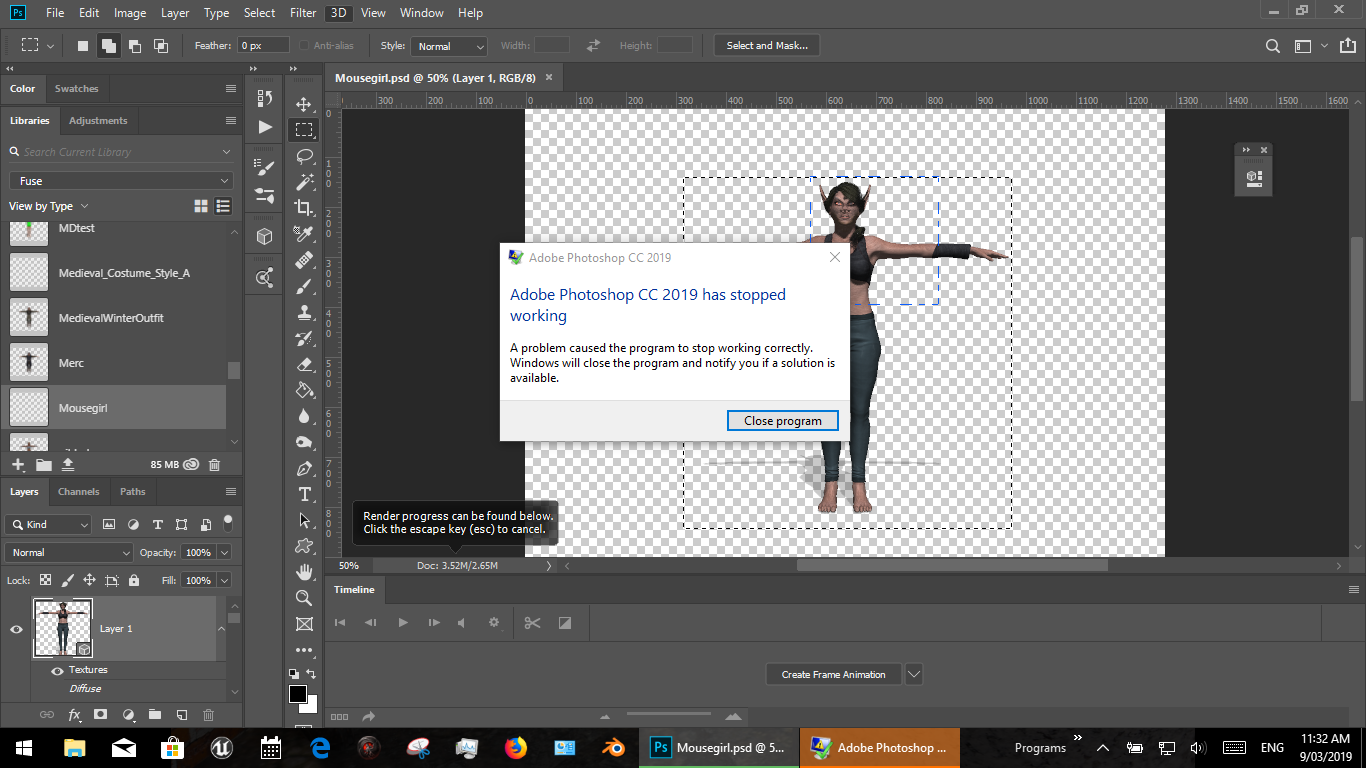Hide Layer 1 with eye icon
Screen dimensions: 1366x768
pos(16,629)
